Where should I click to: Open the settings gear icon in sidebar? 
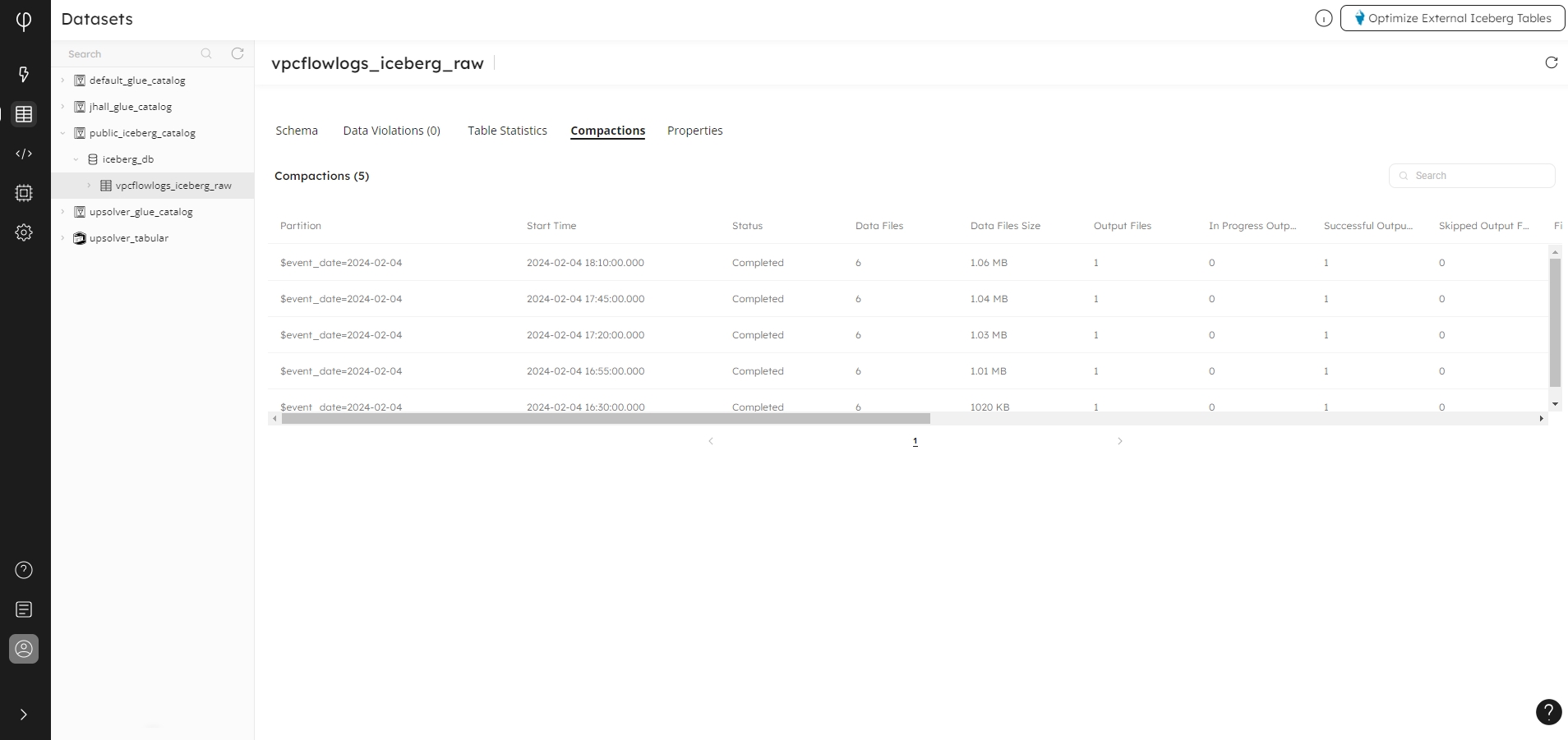pyautogui.click(x=24, y=232)
